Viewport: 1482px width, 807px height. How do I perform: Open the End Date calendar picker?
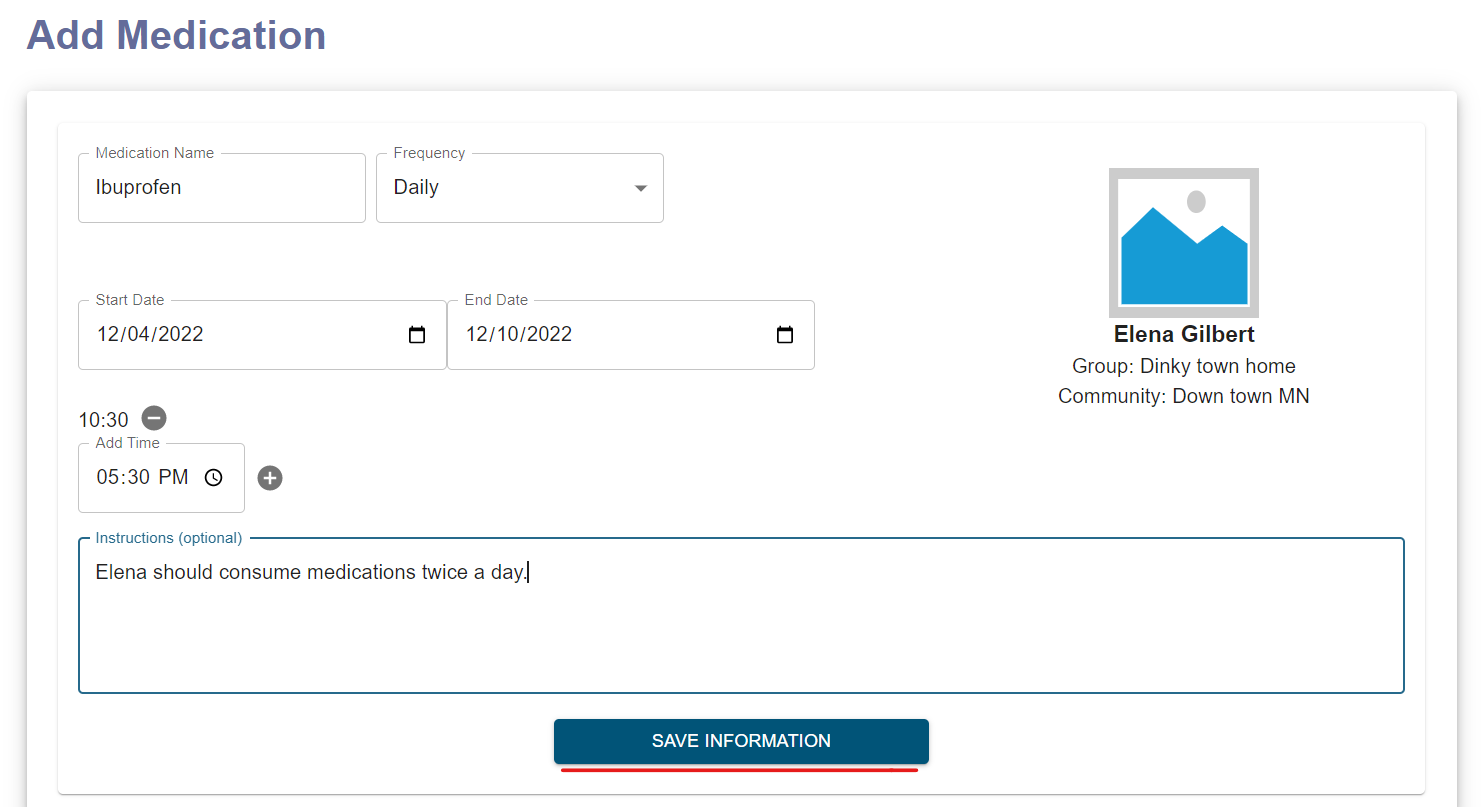[784, 335]
